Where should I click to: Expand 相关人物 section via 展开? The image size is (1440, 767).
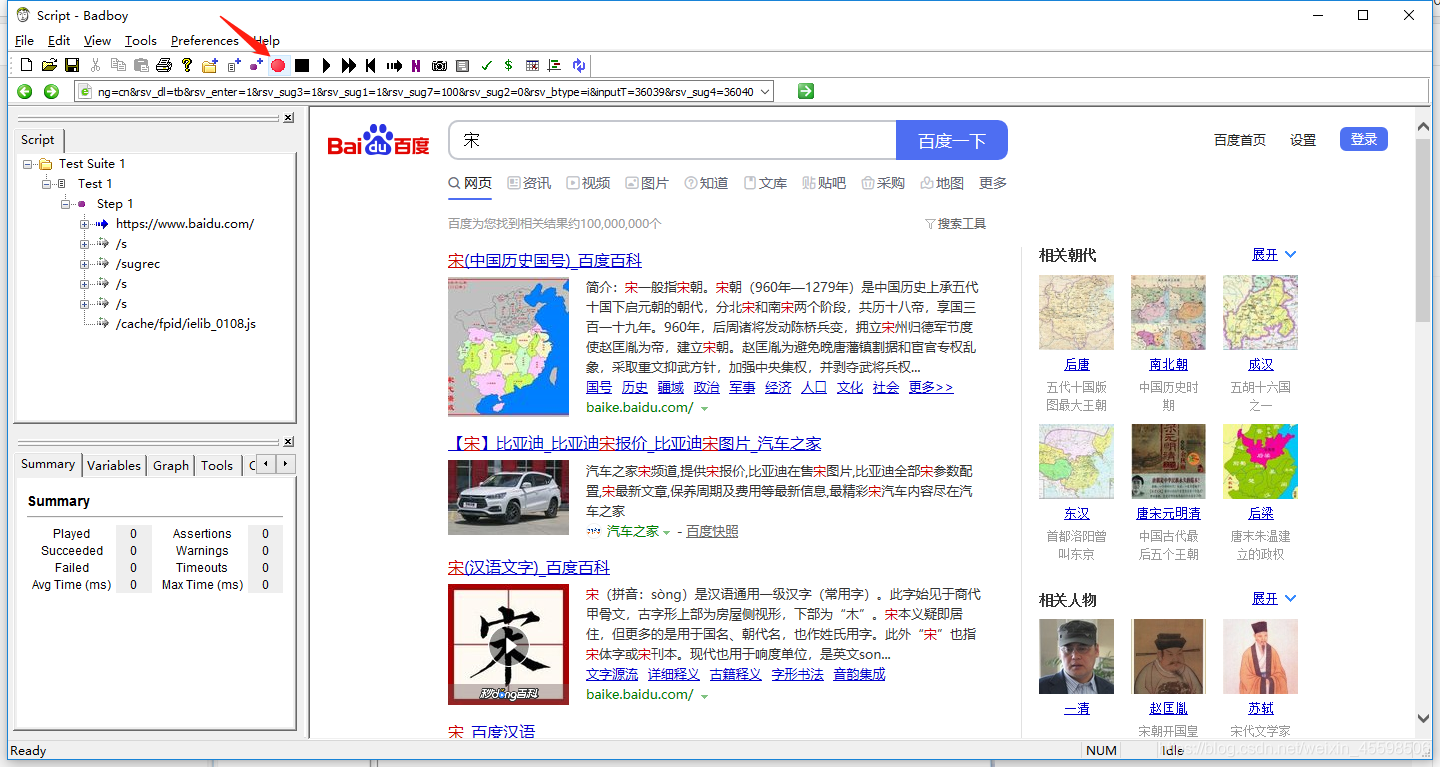point(1274,599)
